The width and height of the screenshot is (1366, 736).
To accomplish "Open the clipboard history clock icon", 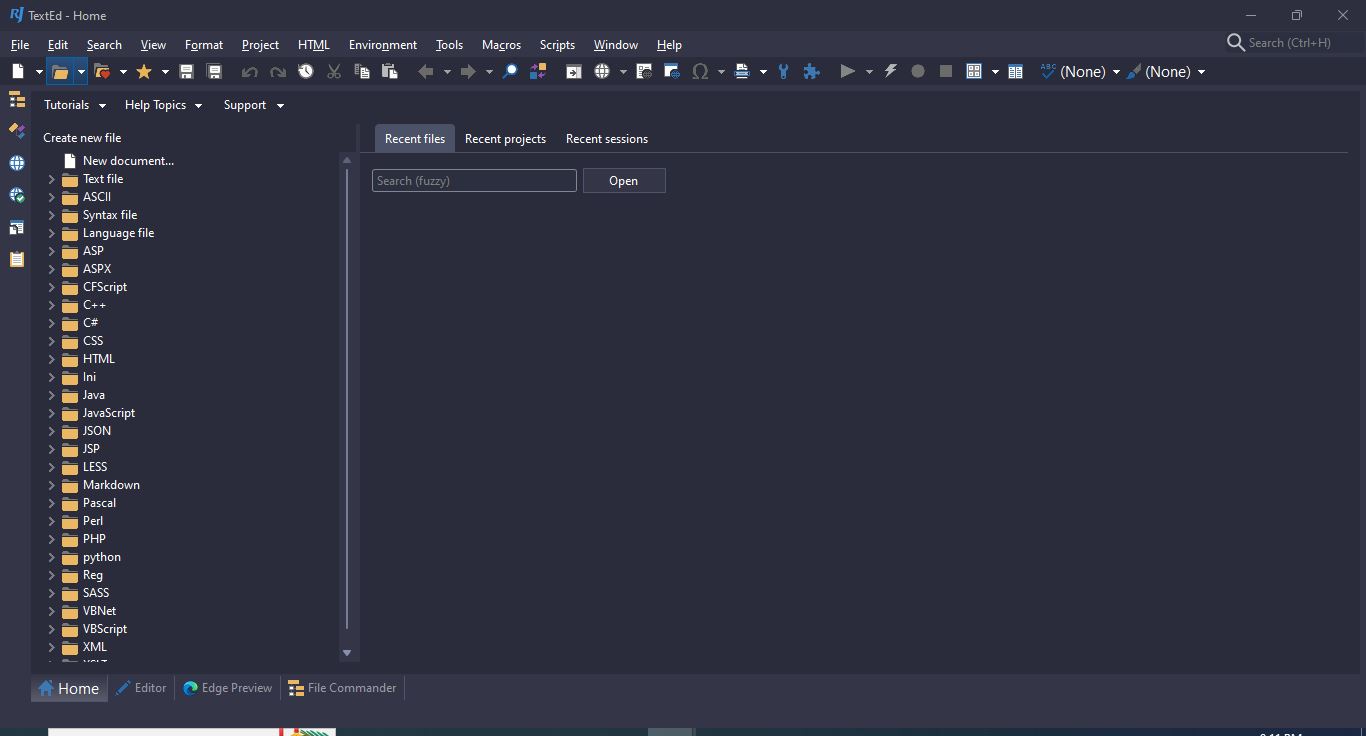I will [306, 72].
